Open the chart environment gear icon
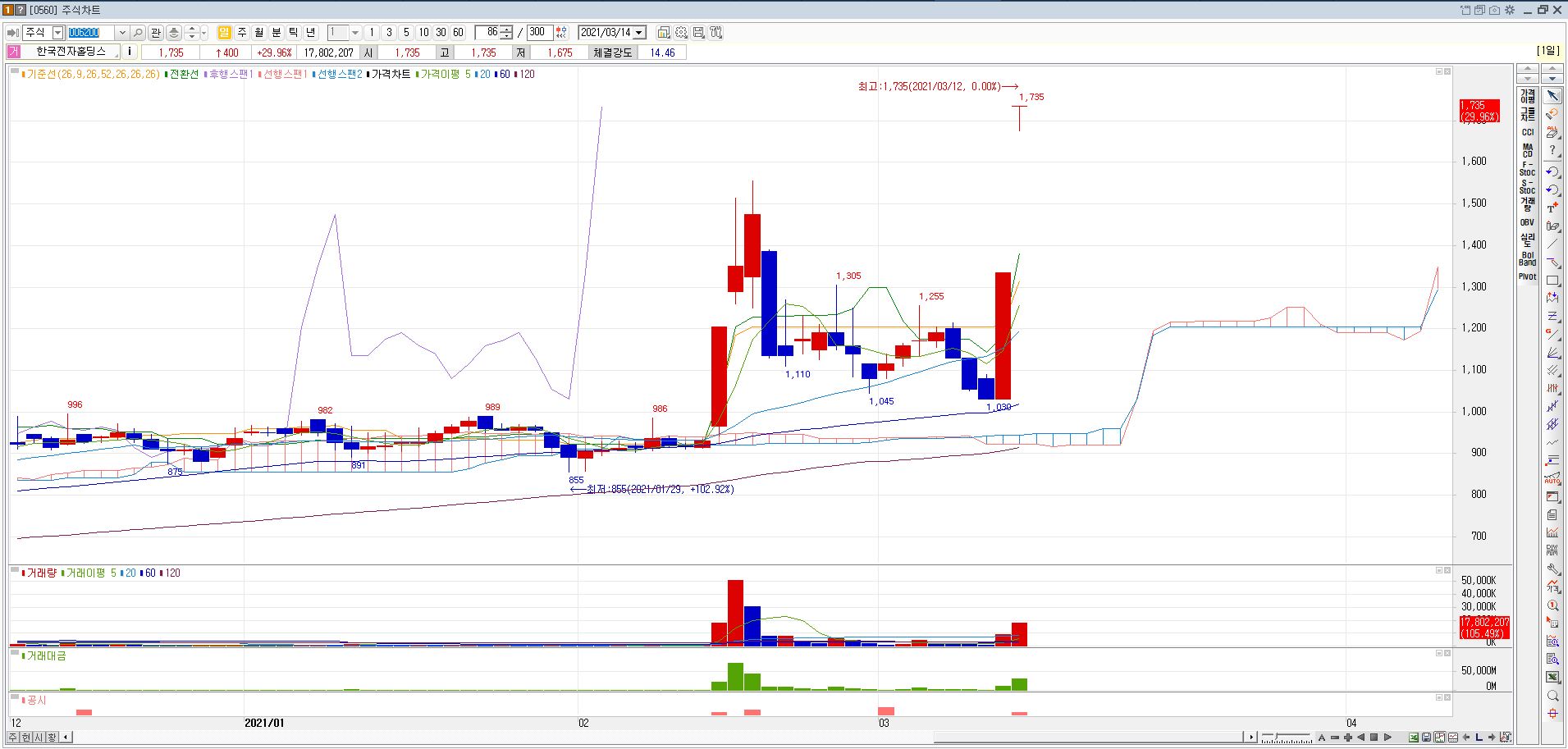Image resolution: width=1568 pixels, height=749 pixels. (x=681, y=33)
